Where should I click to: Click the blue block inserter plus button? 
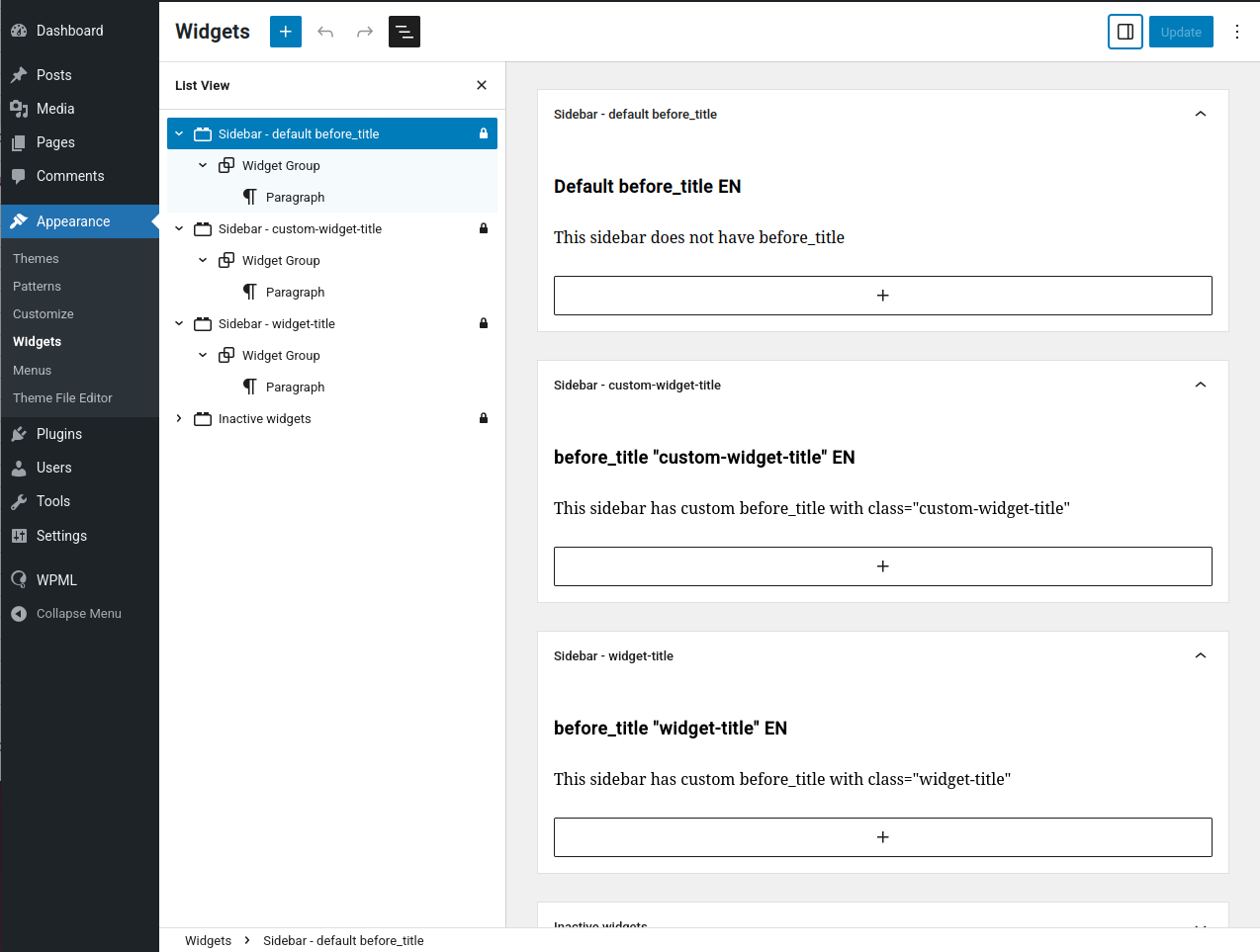pos(285,32)
